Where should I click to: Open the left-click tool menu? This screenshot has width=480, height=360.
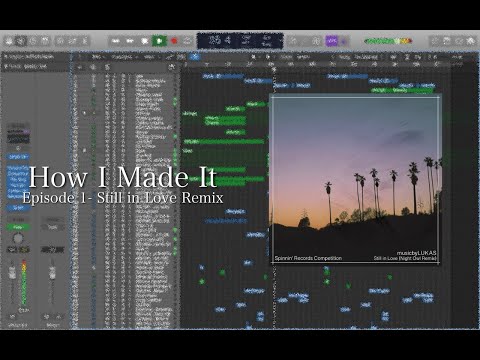[x=253, y=57]
